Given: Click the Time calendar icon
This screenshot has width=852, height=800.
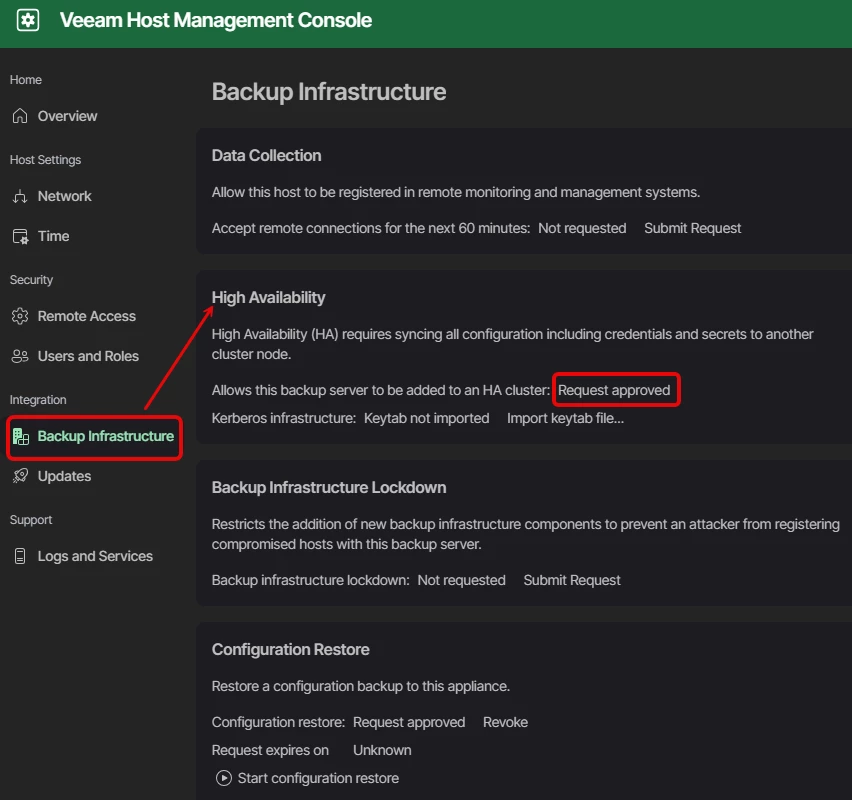Looking at the screenshot, I should click(20, 236).
